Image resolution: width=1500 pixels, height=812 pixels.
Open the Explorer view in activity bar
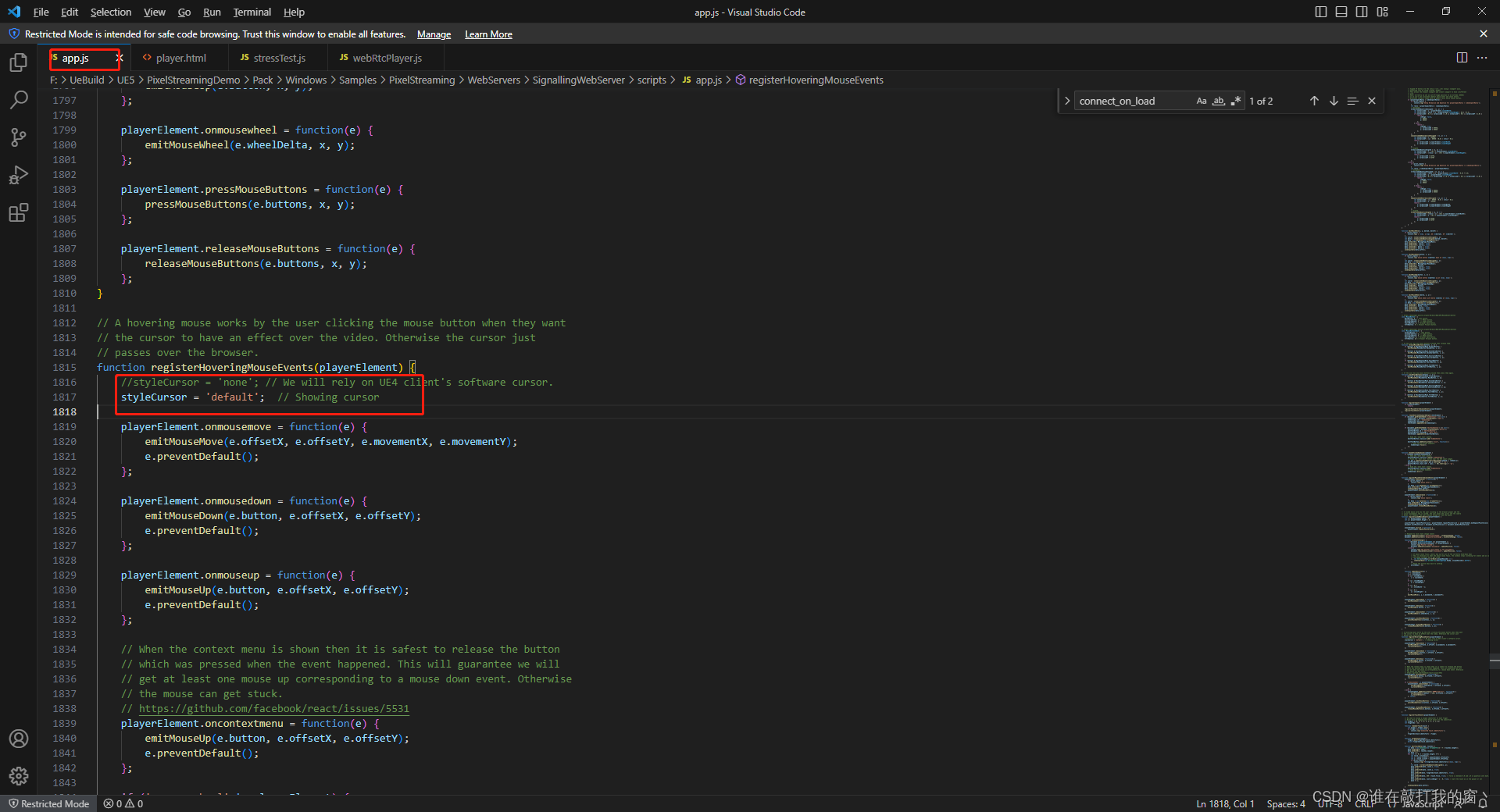pos(19,62)
